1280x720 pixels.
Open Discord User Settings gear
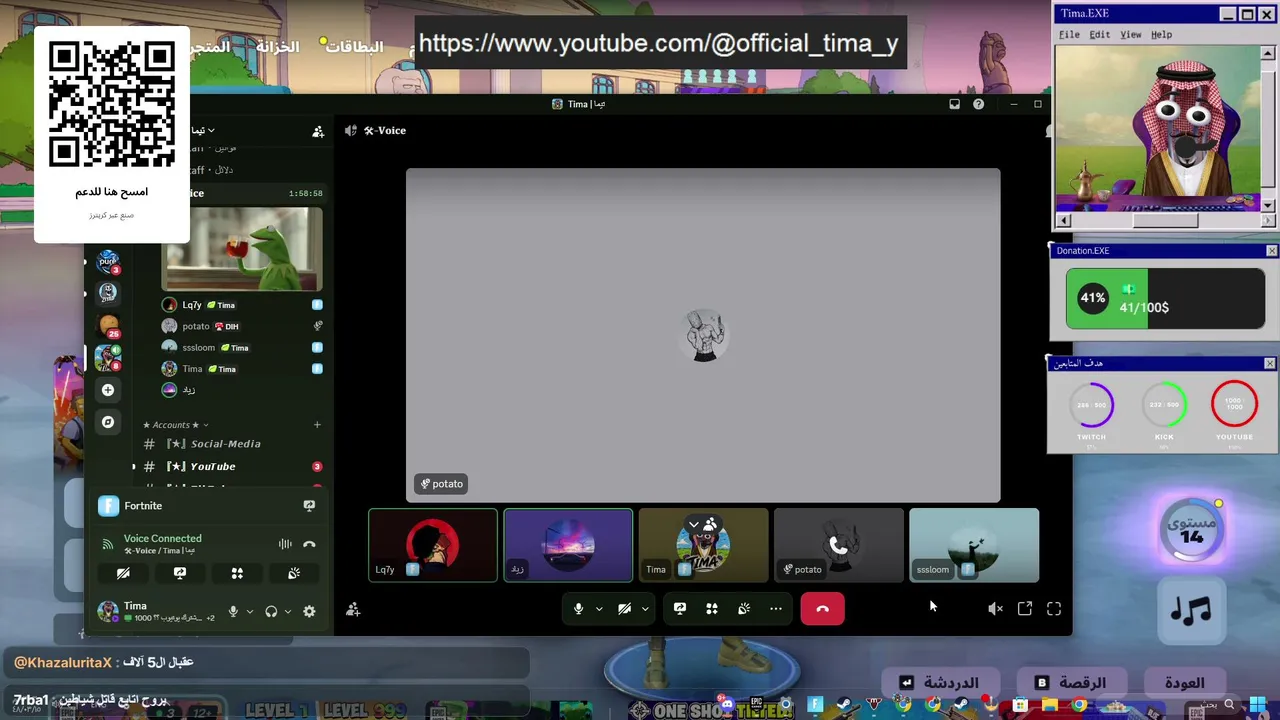pyautogui.click(x=309, y=612)
